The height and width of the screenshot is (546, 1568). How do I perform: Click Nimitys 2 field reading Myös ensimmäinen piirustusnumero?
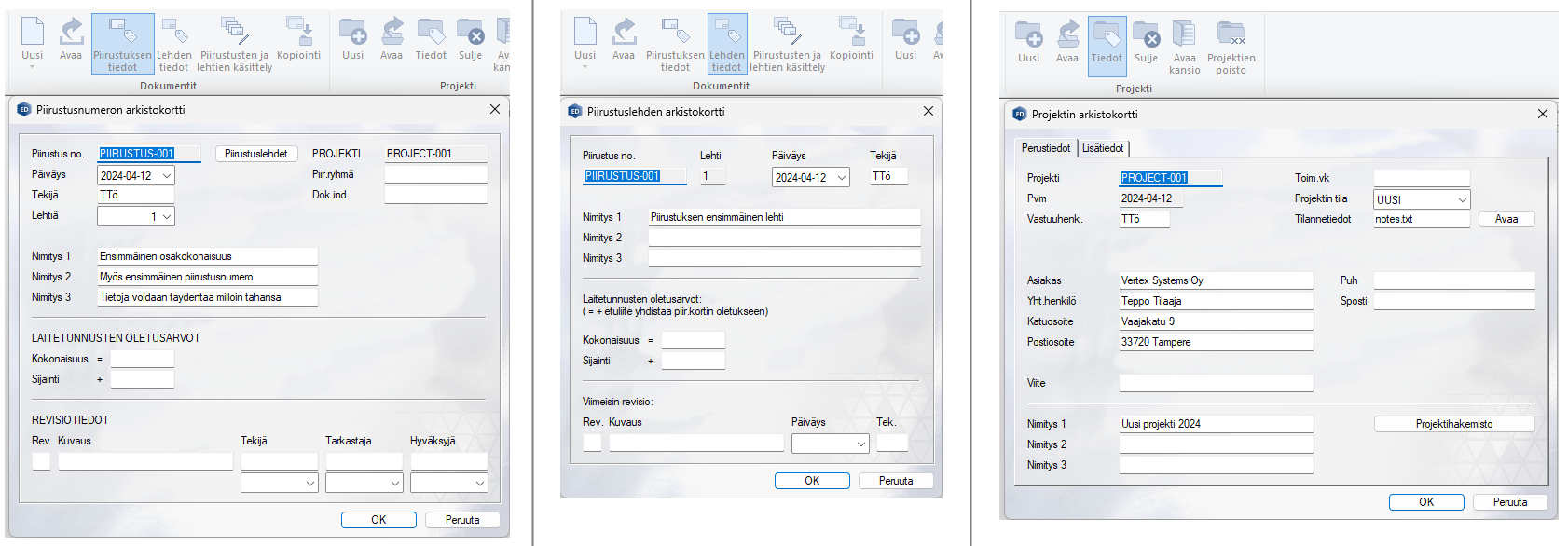(x=208, y=277)
